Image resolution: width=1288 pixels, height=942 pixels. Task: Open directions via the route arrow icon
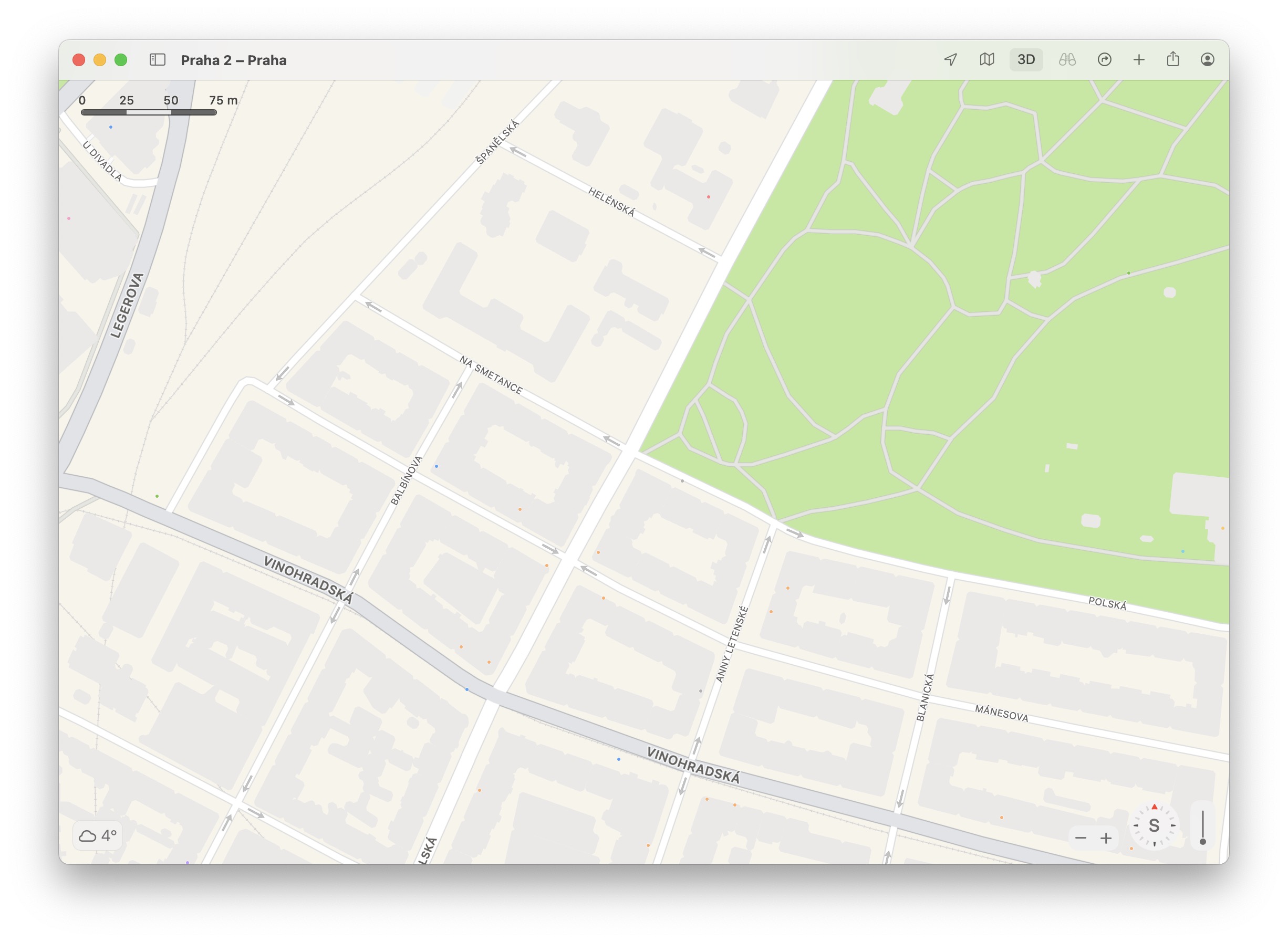pyautogui.click(x=1104, y=60)
